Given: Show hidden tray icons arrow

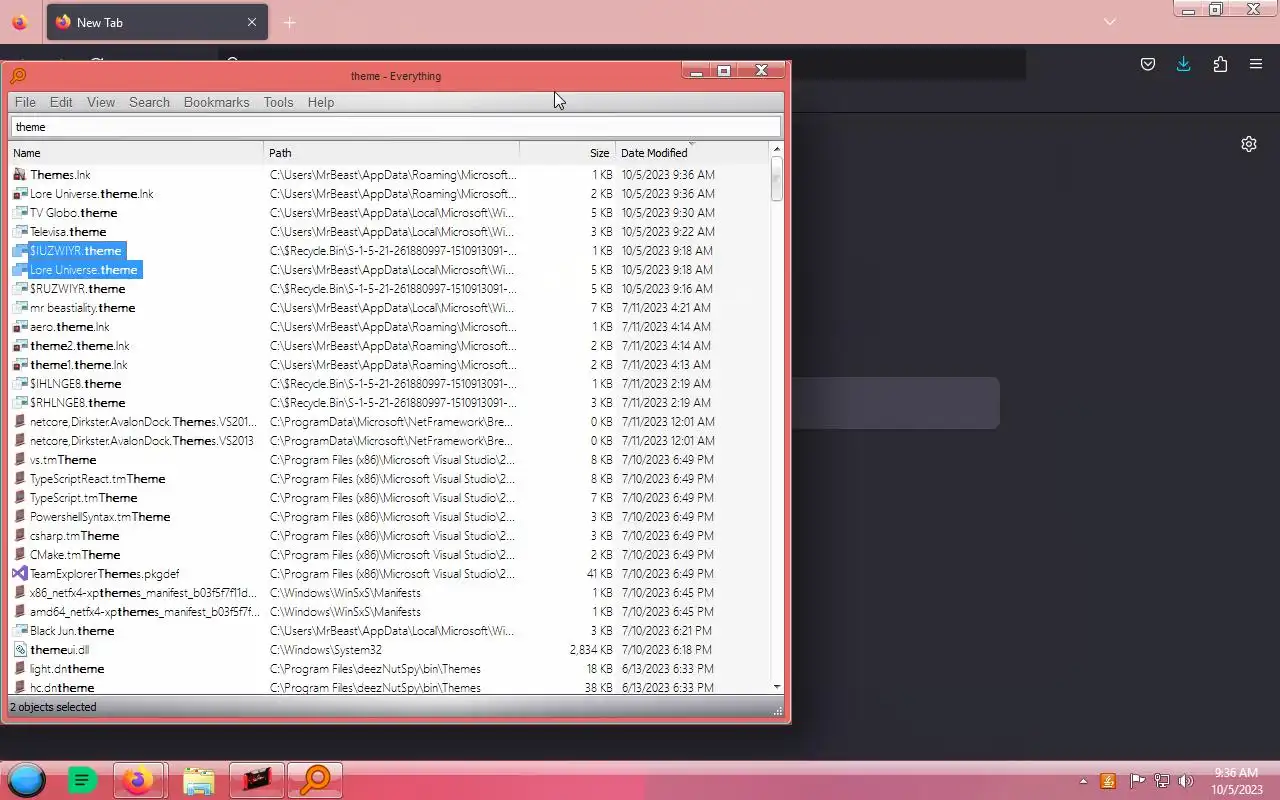Looking at the screenshot, I should 1083,781.
